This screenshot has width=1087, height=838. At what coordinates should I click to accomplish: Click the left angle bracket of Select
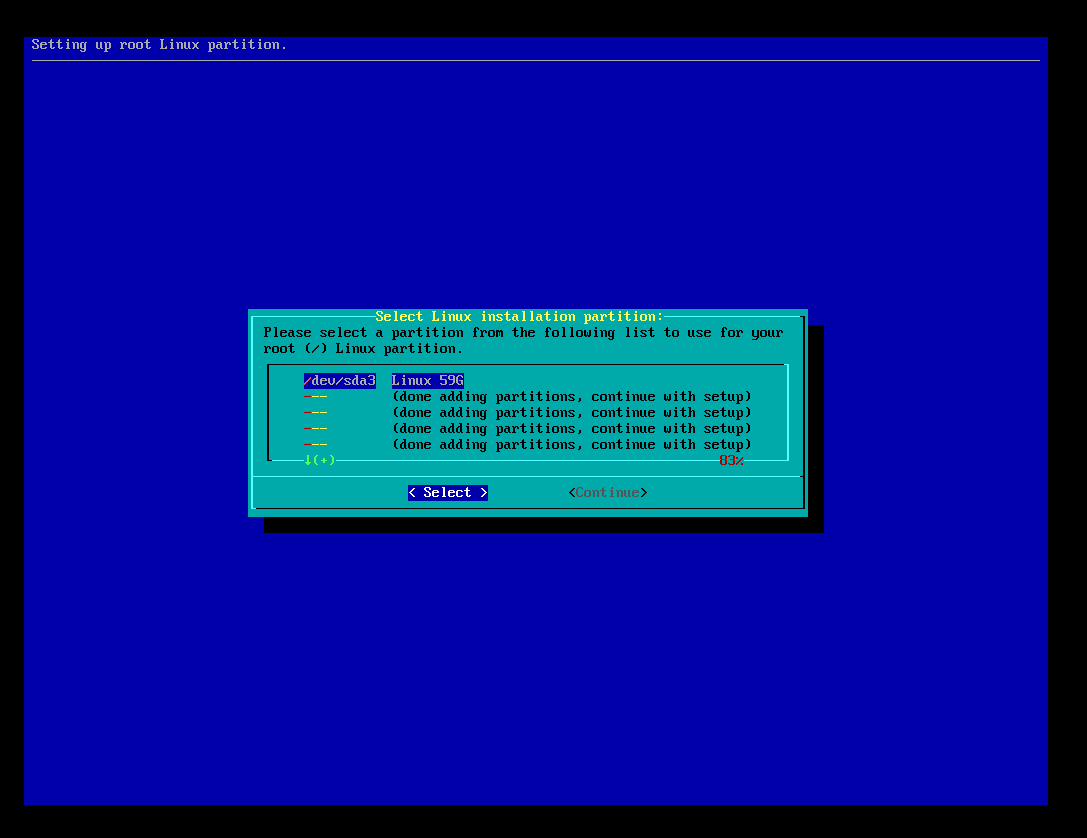pos(412,493)
